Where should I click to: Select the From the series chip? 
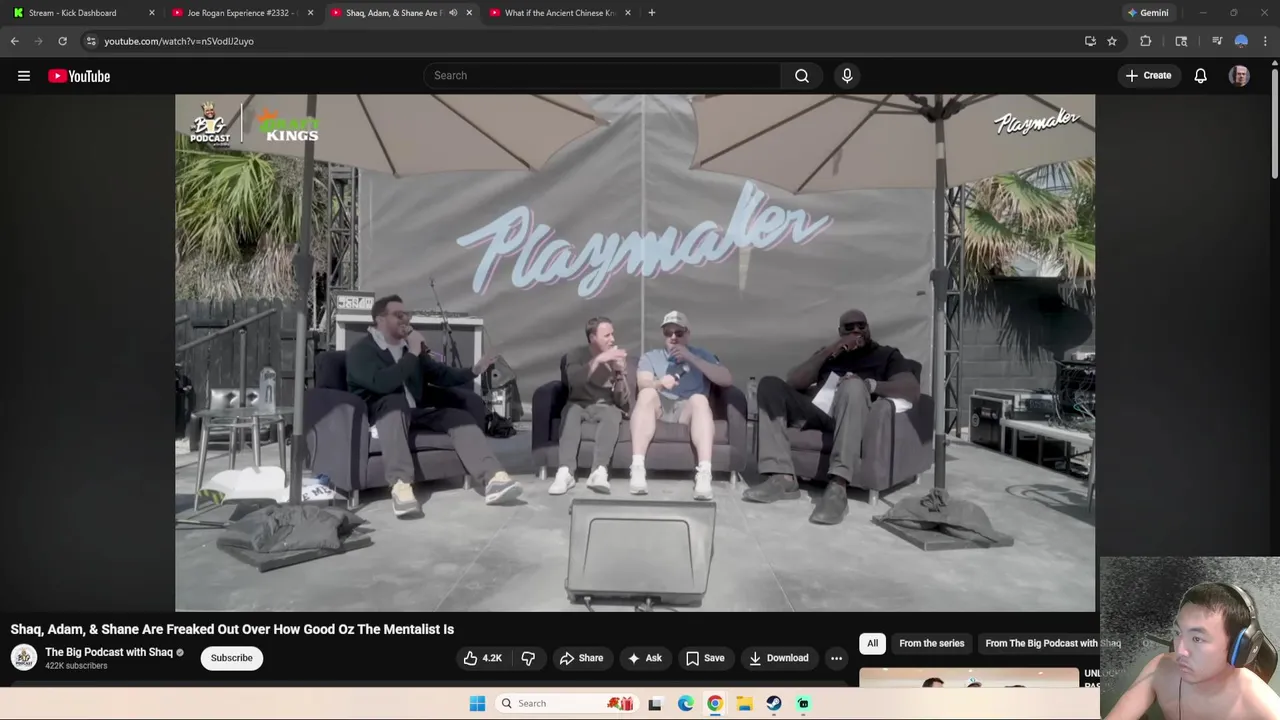(x=932, y=643)
